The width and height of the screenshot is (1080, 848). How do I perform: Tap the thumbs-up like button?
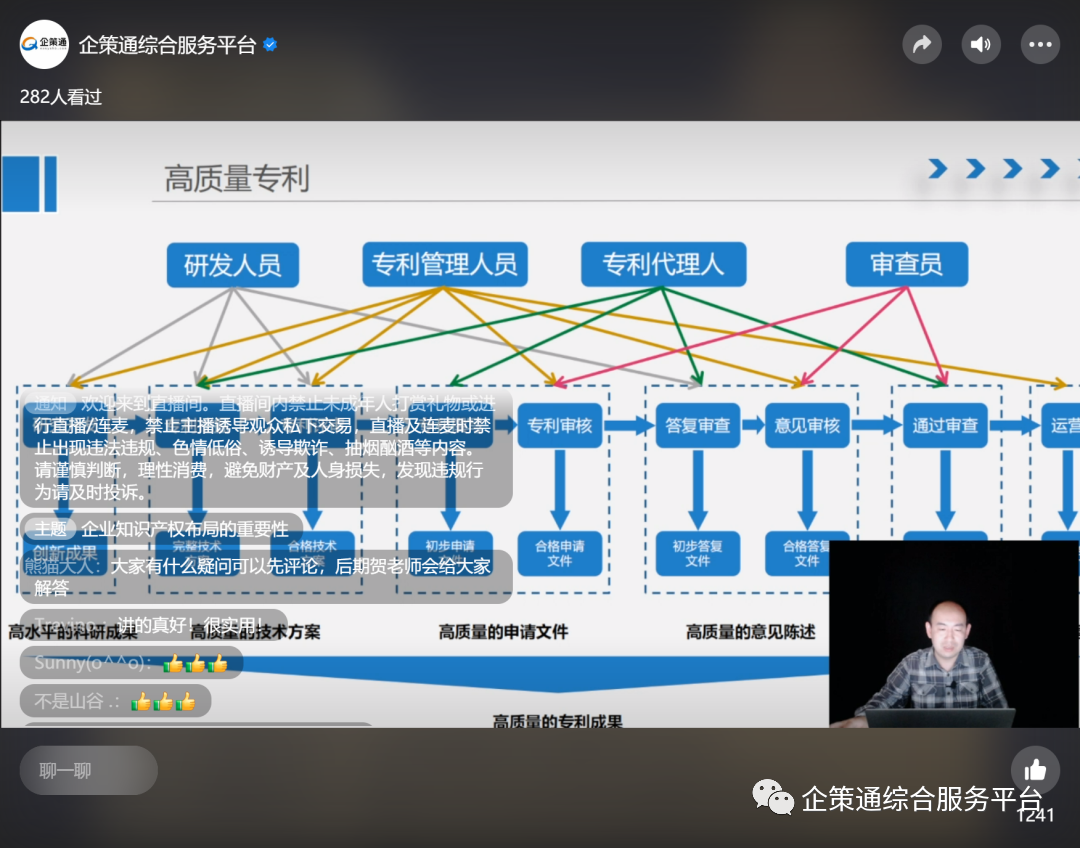coord(1035,770)
